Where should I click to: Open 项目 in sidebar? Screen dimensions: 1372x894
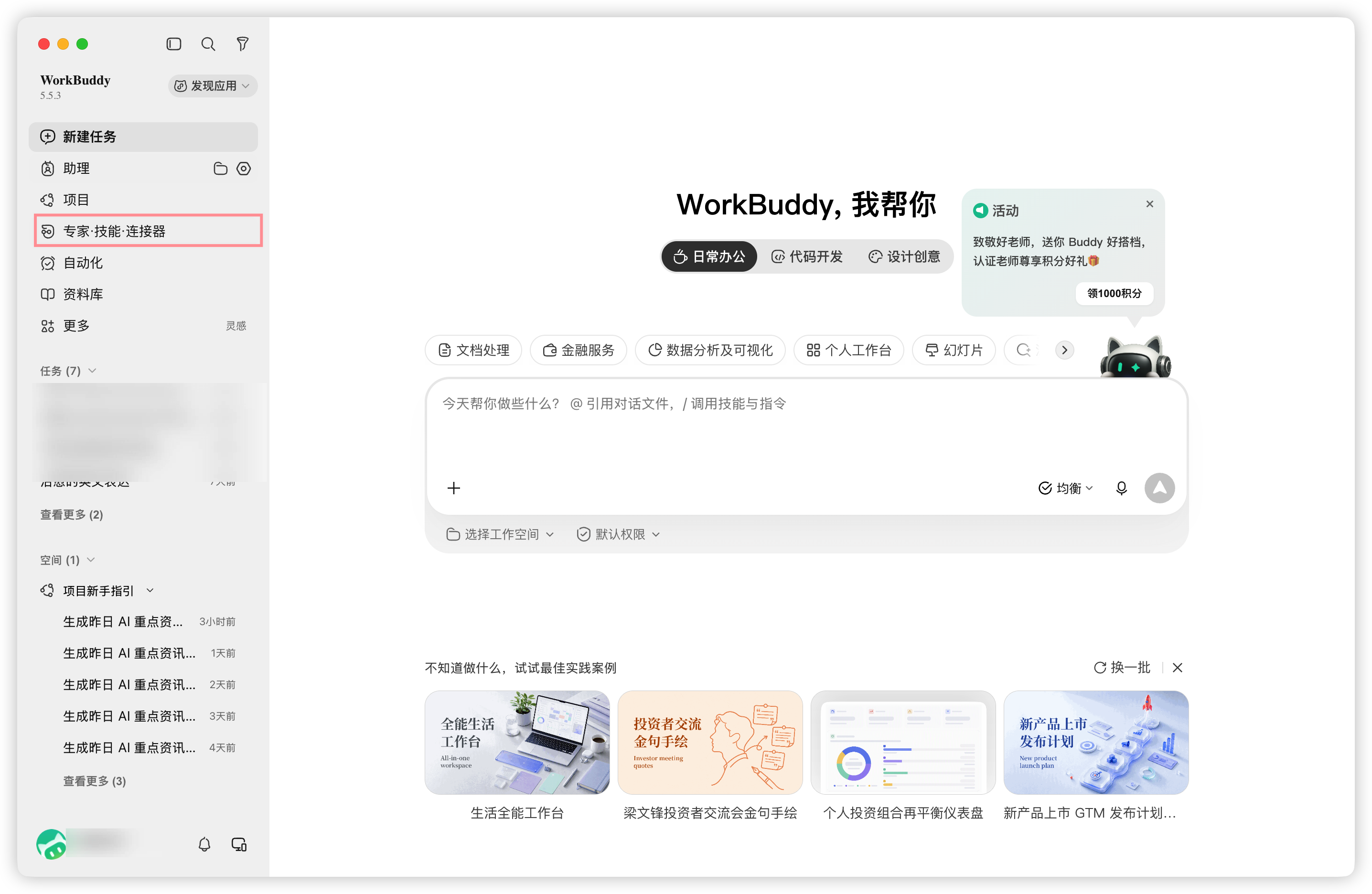pos(143,200)
